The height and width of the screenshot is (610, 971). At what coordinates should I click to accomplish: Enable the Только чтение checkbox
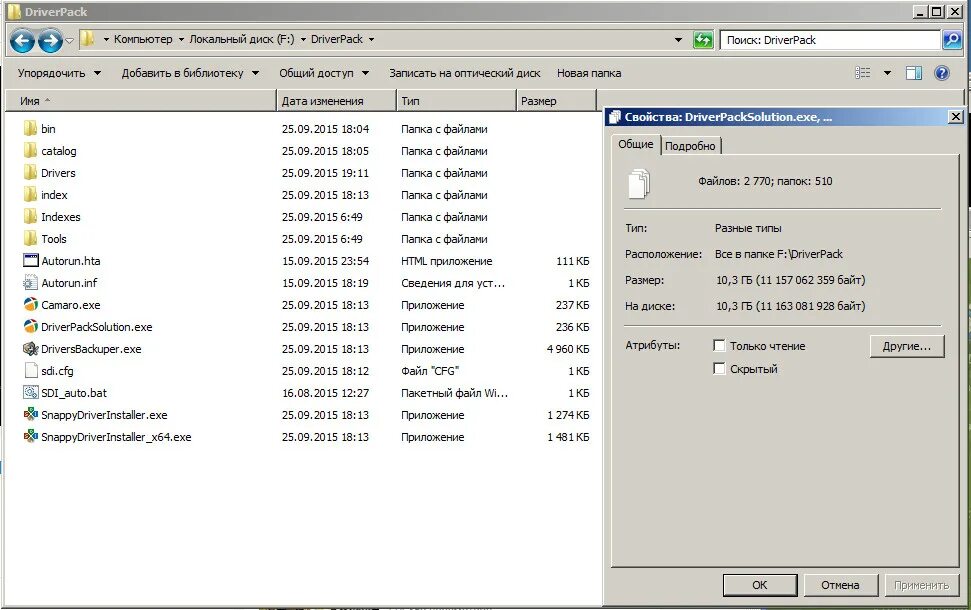(x=719, y=346)
